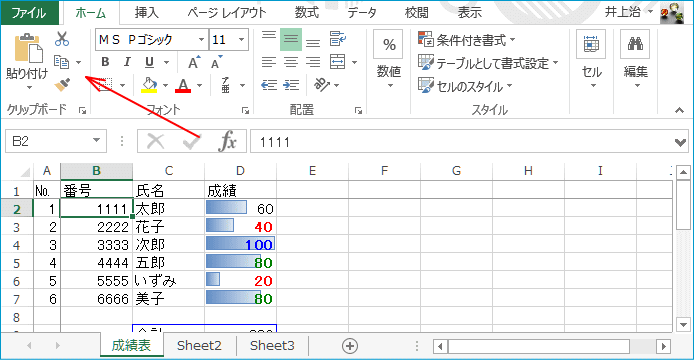The width and height of the screenshot is (694, 360).
Task: Open 数値 number format group
Action: click(389, 60)
